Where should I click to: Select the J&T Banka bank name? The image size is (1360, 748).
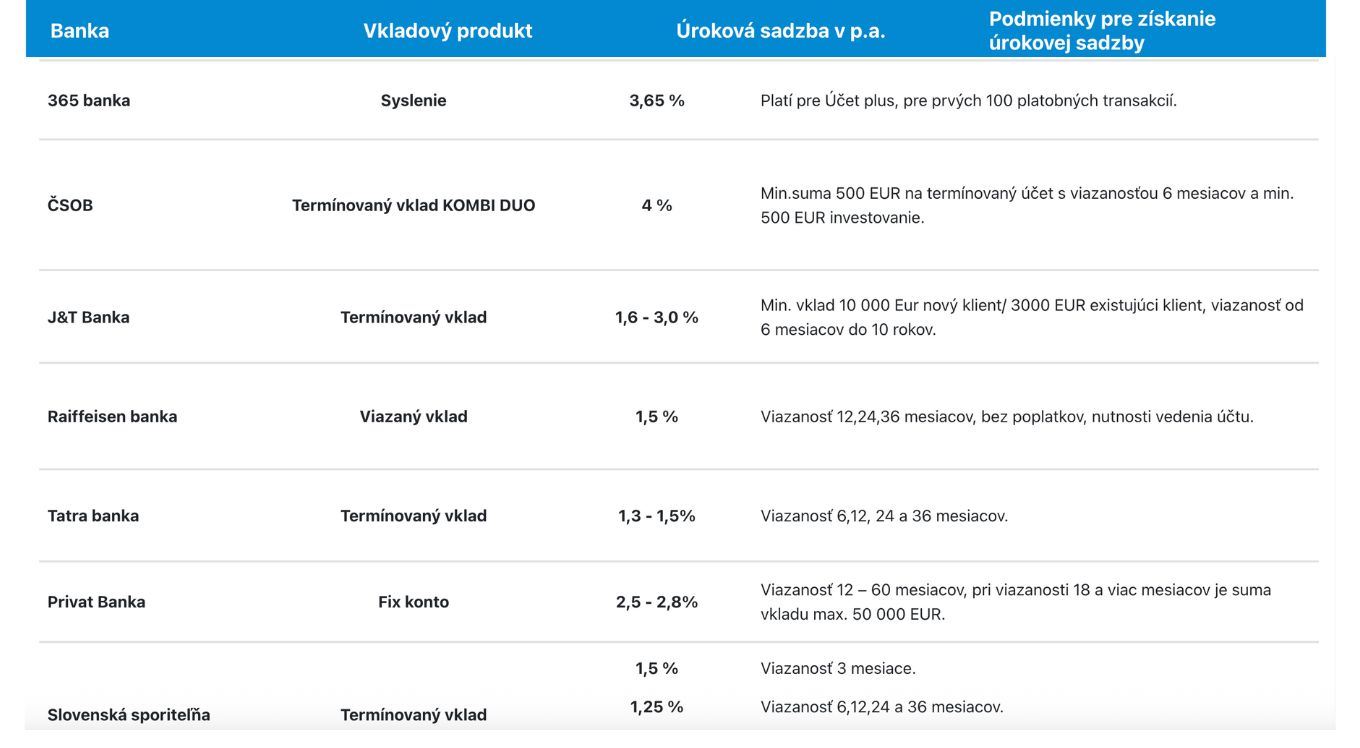point(89,317)
